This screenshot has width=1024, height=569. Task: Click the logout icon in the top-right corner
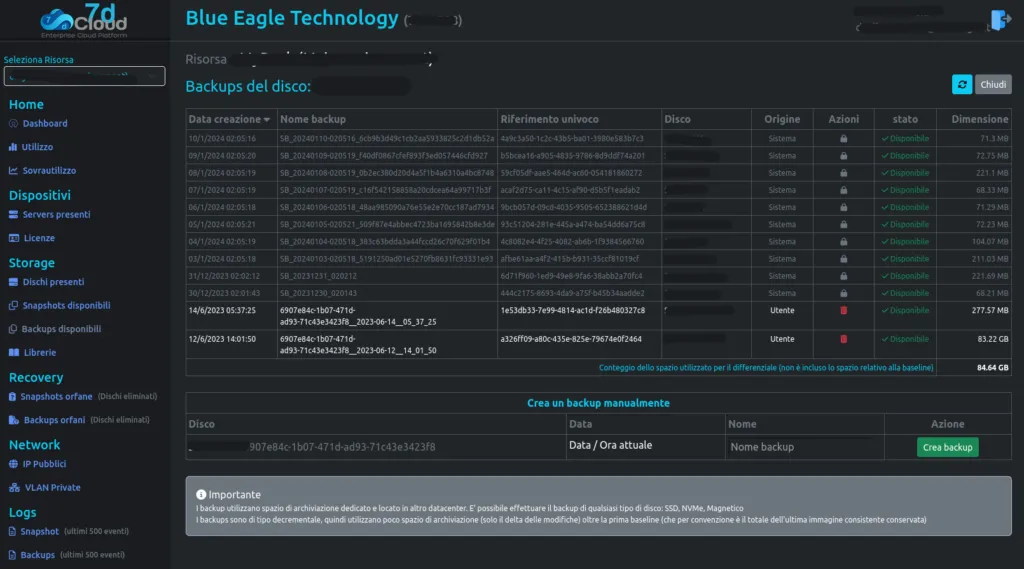[x=1000, y=20]
